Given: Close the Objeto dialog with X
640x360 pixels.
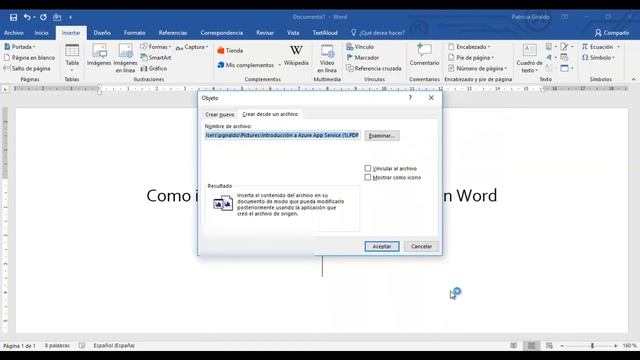Looking at the screenshot, I should click(431, 98).
